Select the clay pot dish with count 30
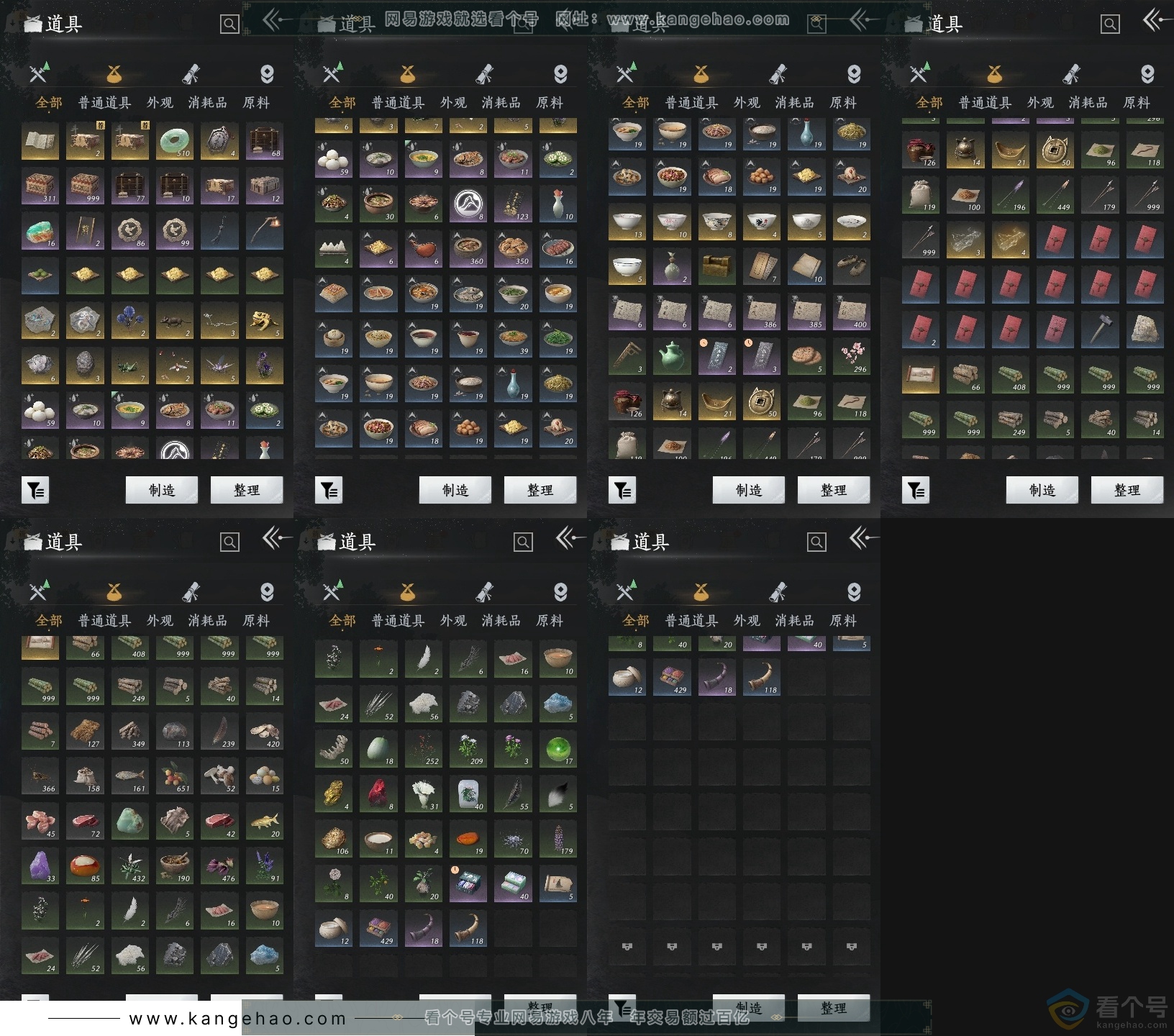The width and height of the screenshot is (1174, 1036). coord(378,204)
